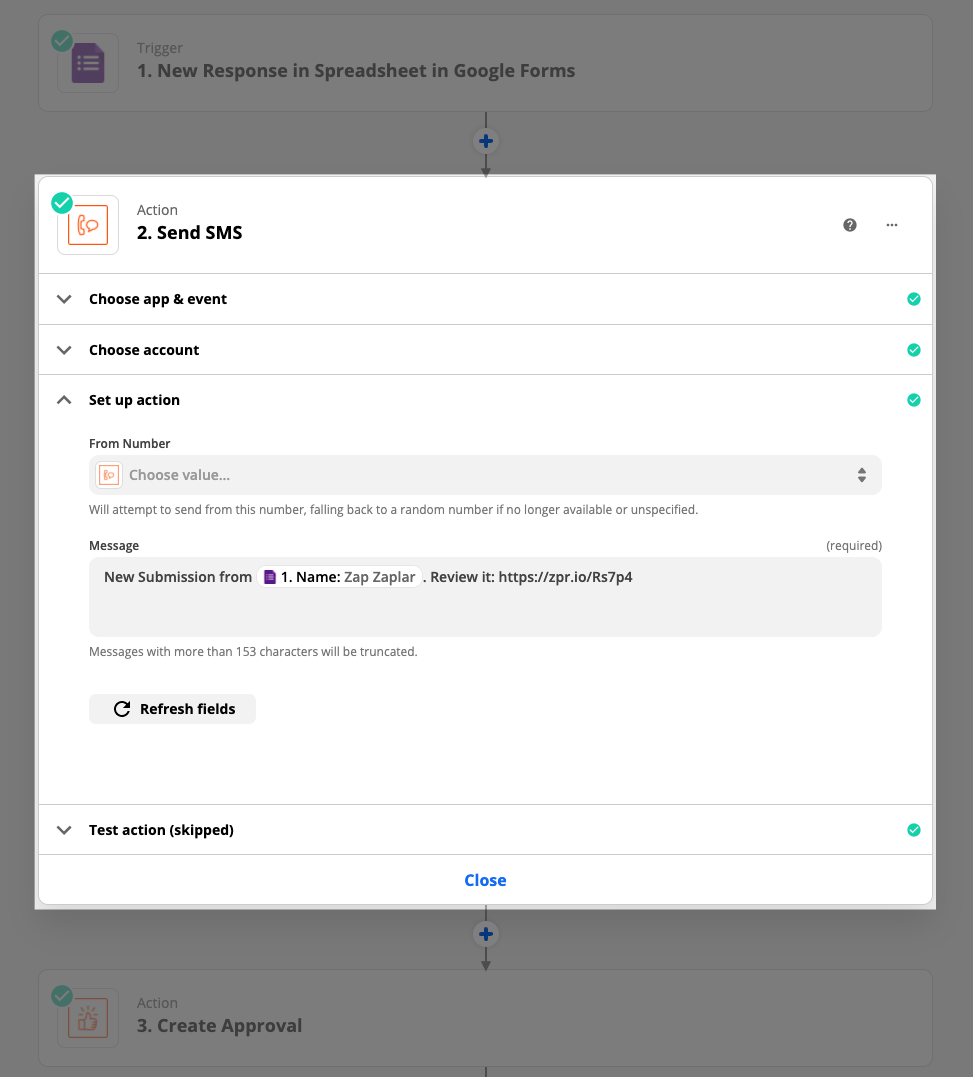Click SMS icon inside From Number field
This screenshot has width=973, height=1077.
coord(108,475)
